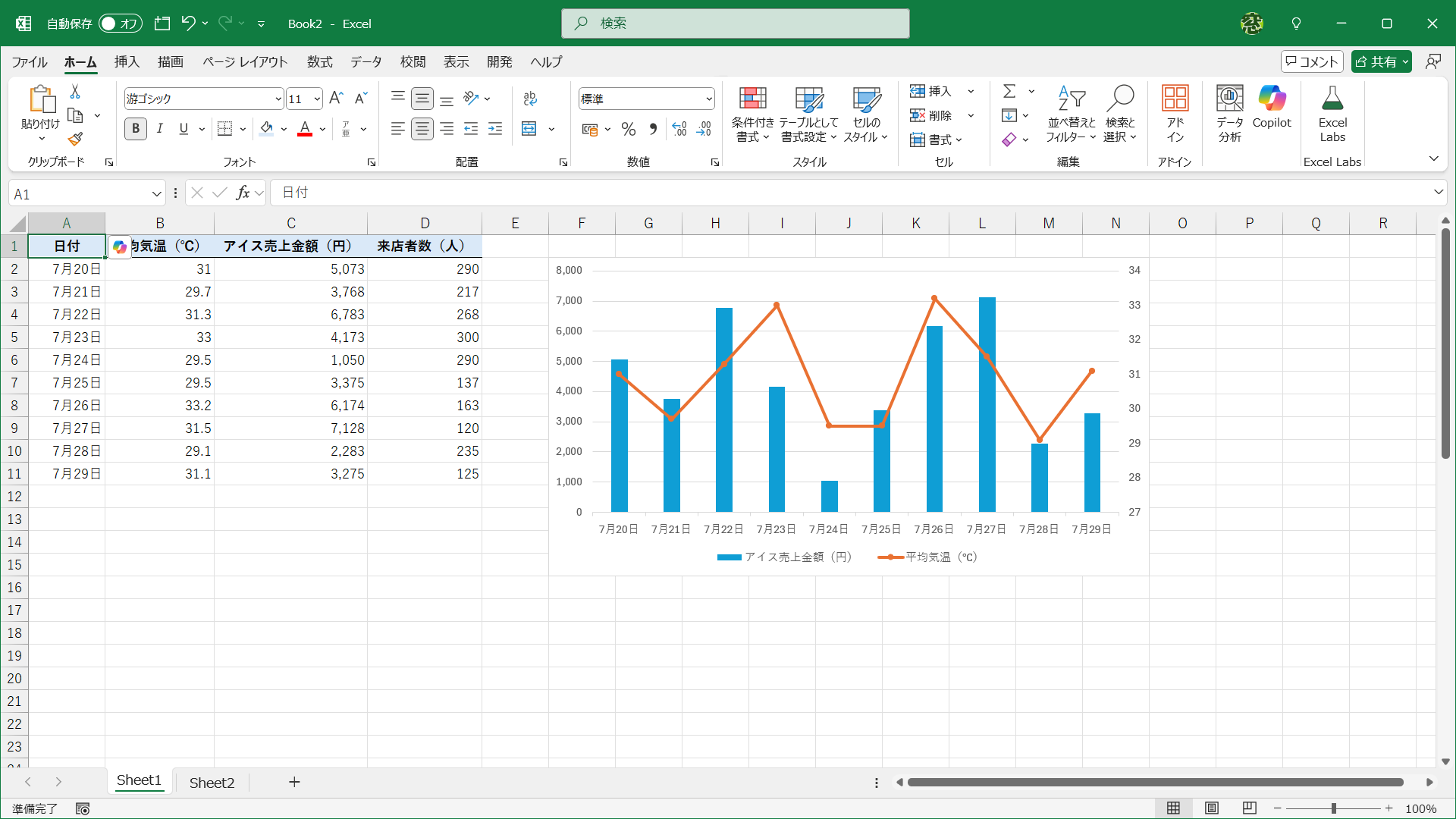Click the Format Painter brush icon
The width and height of the screenshot is (1456, 819).
point(75,140)
